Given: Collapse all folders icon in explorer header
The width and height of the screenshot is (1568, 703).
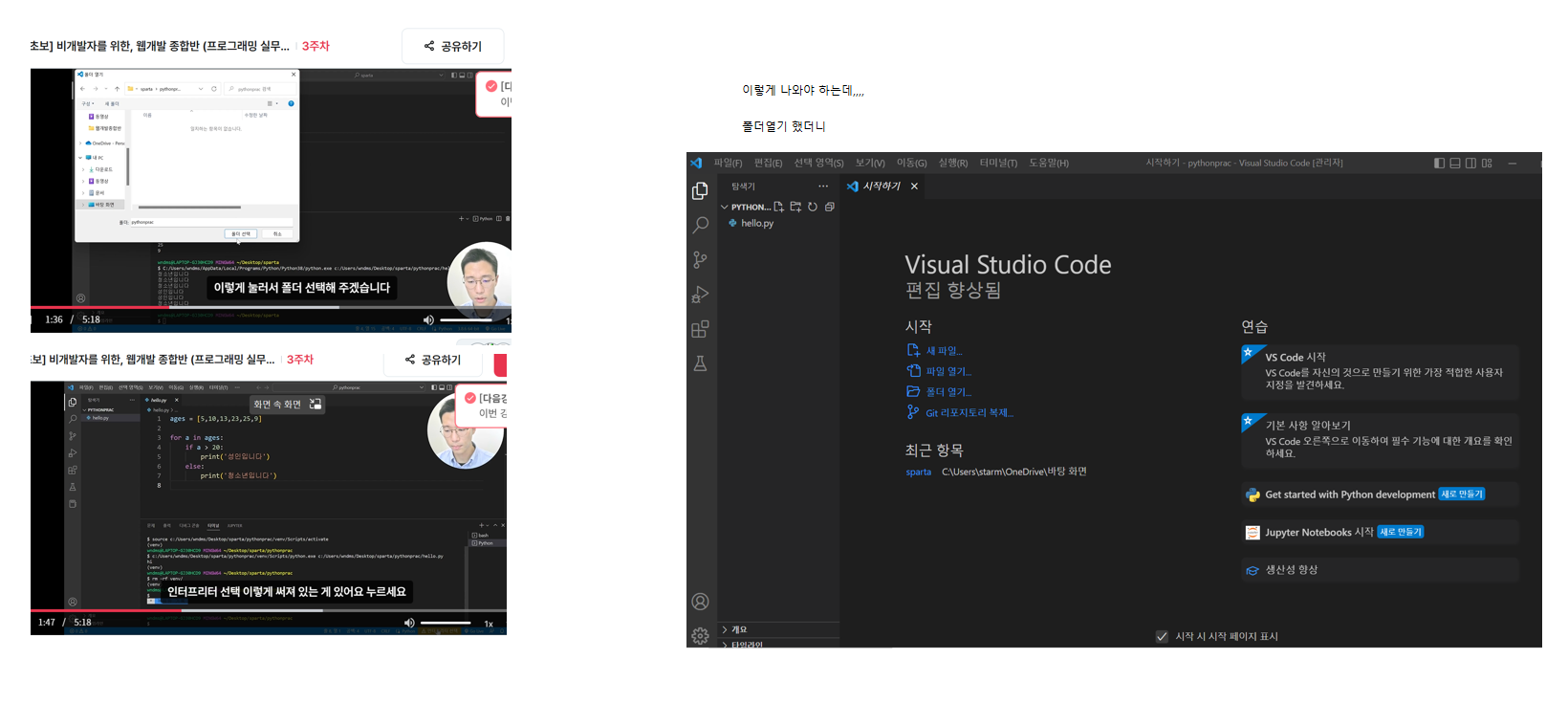Looking at the screenshot, I should [829, 207].
